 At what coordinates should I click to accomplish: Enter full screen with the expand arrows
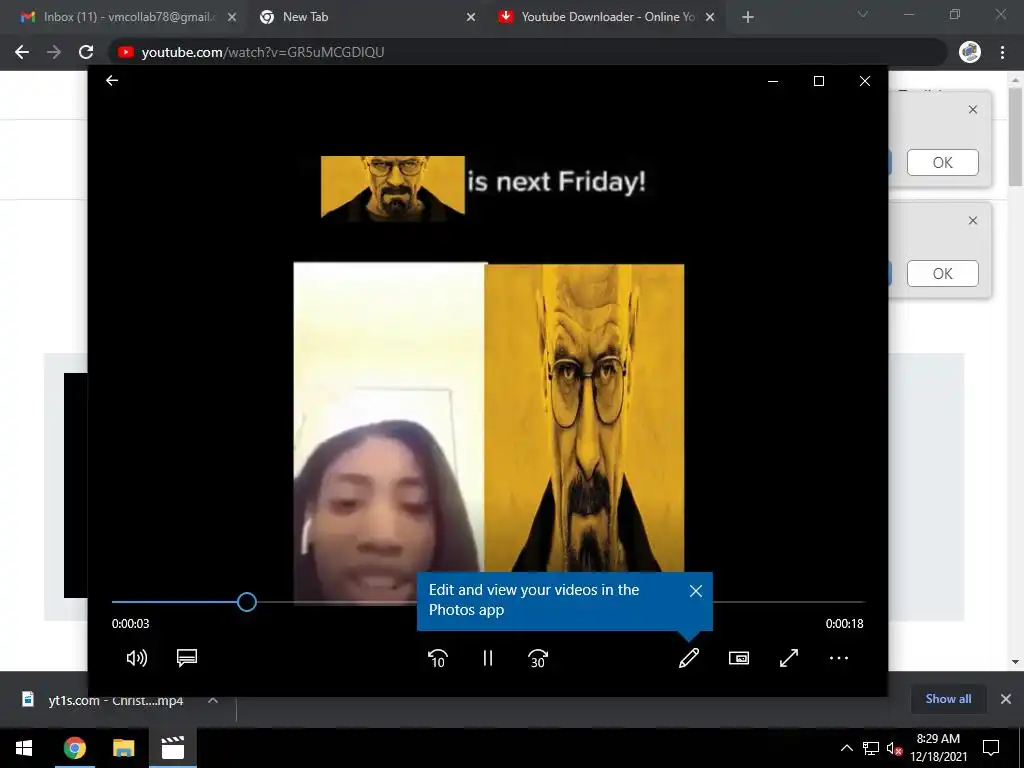click(x=789, y=658)
